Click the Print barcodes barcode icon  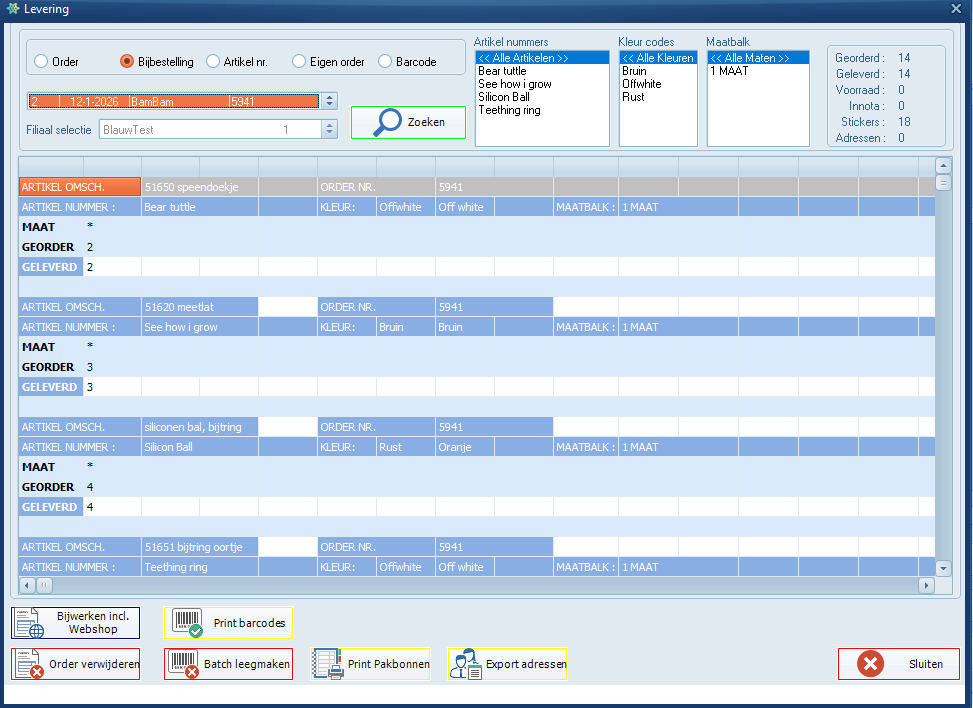(x=188, y=623)
